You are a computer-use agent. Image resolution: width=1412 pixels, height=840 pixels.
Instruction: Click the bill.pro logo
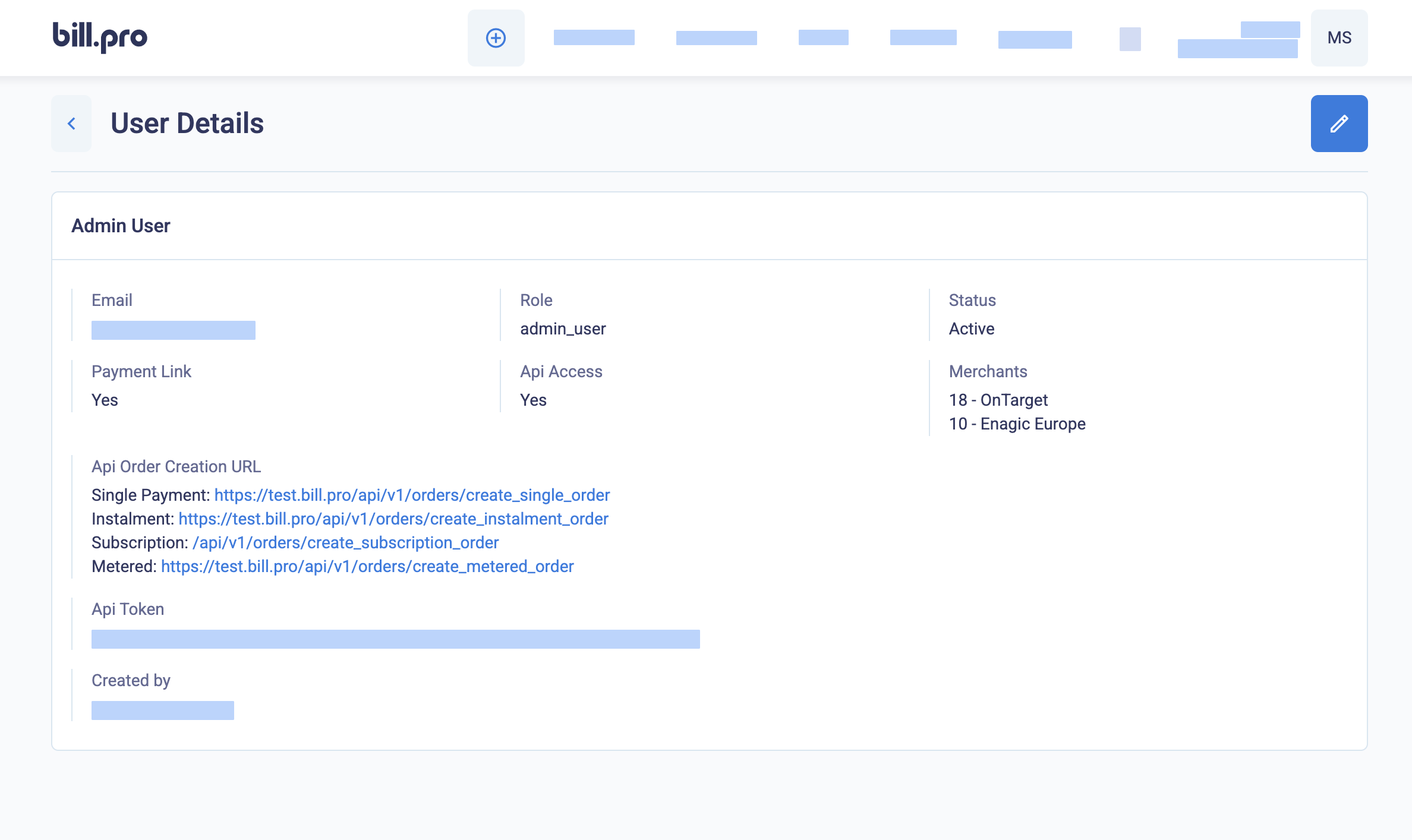coord(100,37)
